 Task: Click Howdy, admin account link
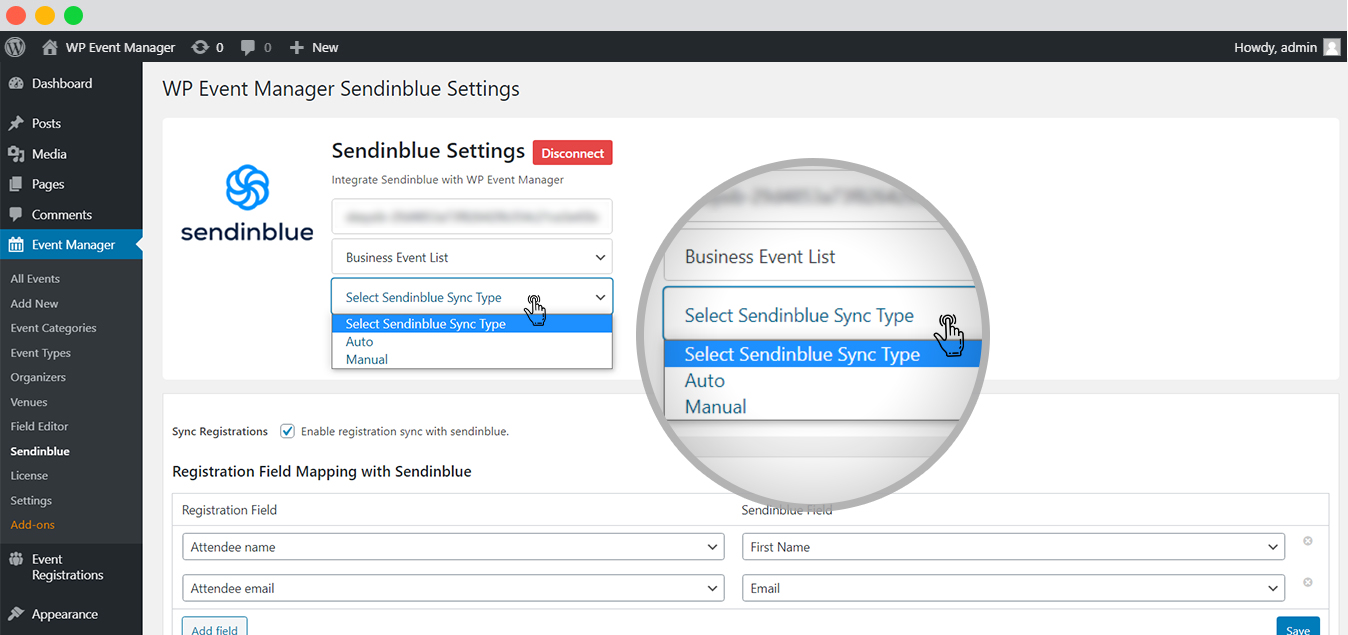[x=1276, y=47]
